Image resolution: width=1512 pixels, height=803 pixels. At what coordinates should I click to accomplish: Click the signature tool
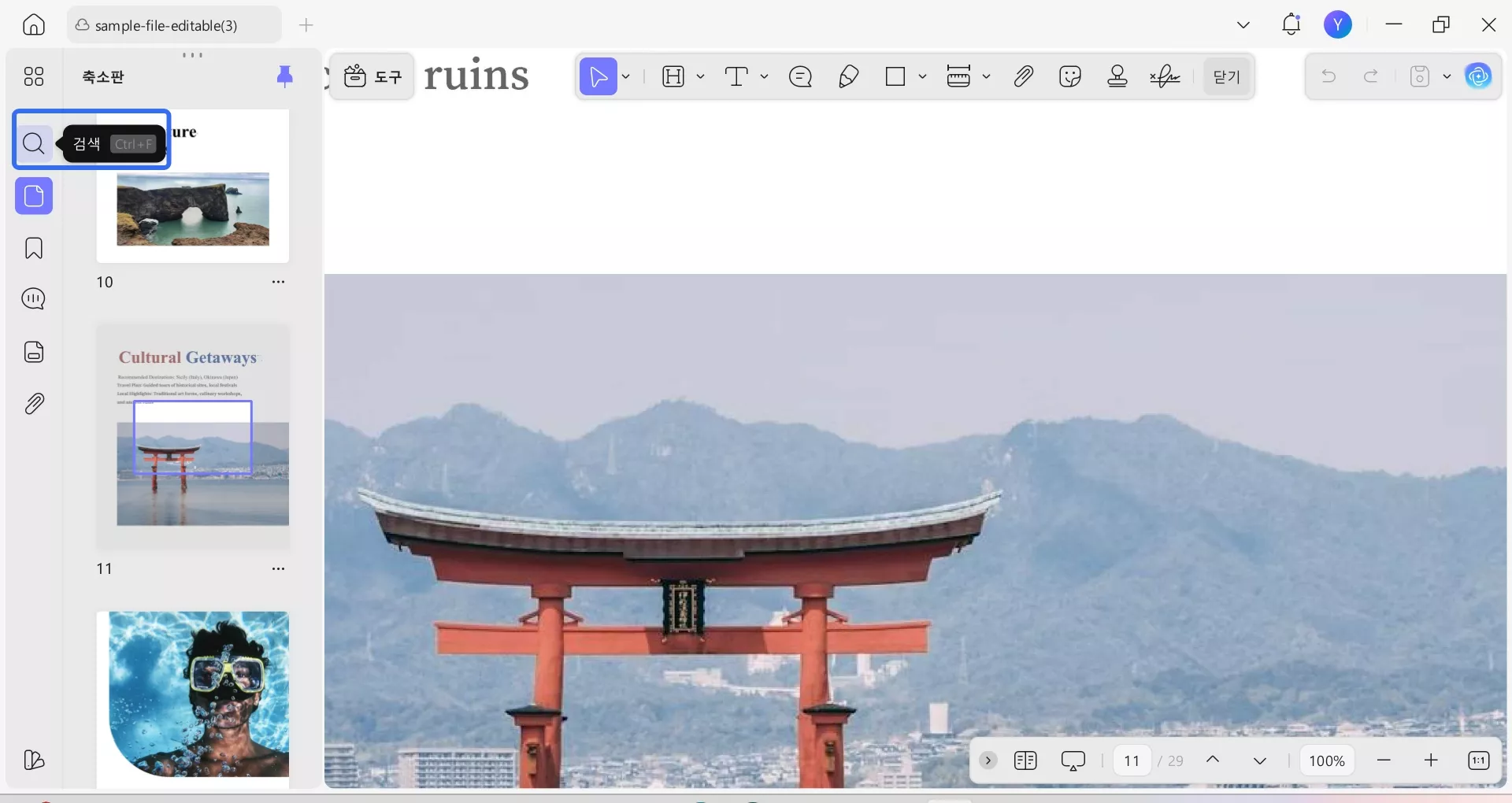(1165, 76)
